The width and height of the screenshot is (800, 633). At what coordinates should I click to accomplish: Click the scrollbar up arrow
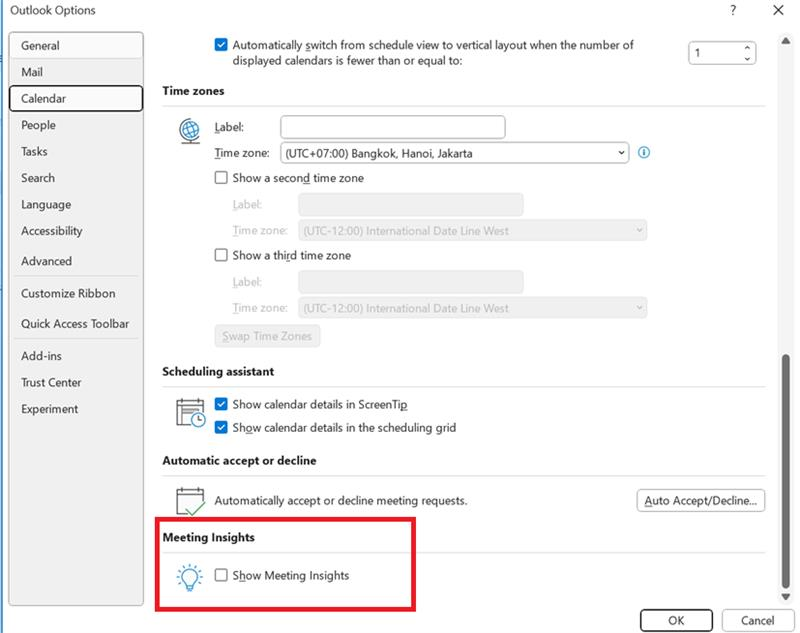tap(786, 41)
